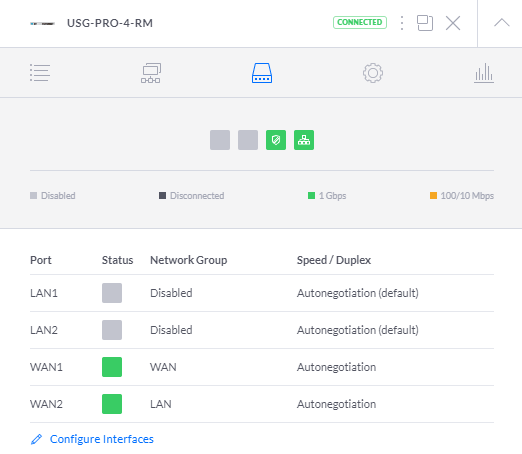Open the device Config gear tab
The width and height of the screenshot is (522, 454).
click(x=373, y=73)
